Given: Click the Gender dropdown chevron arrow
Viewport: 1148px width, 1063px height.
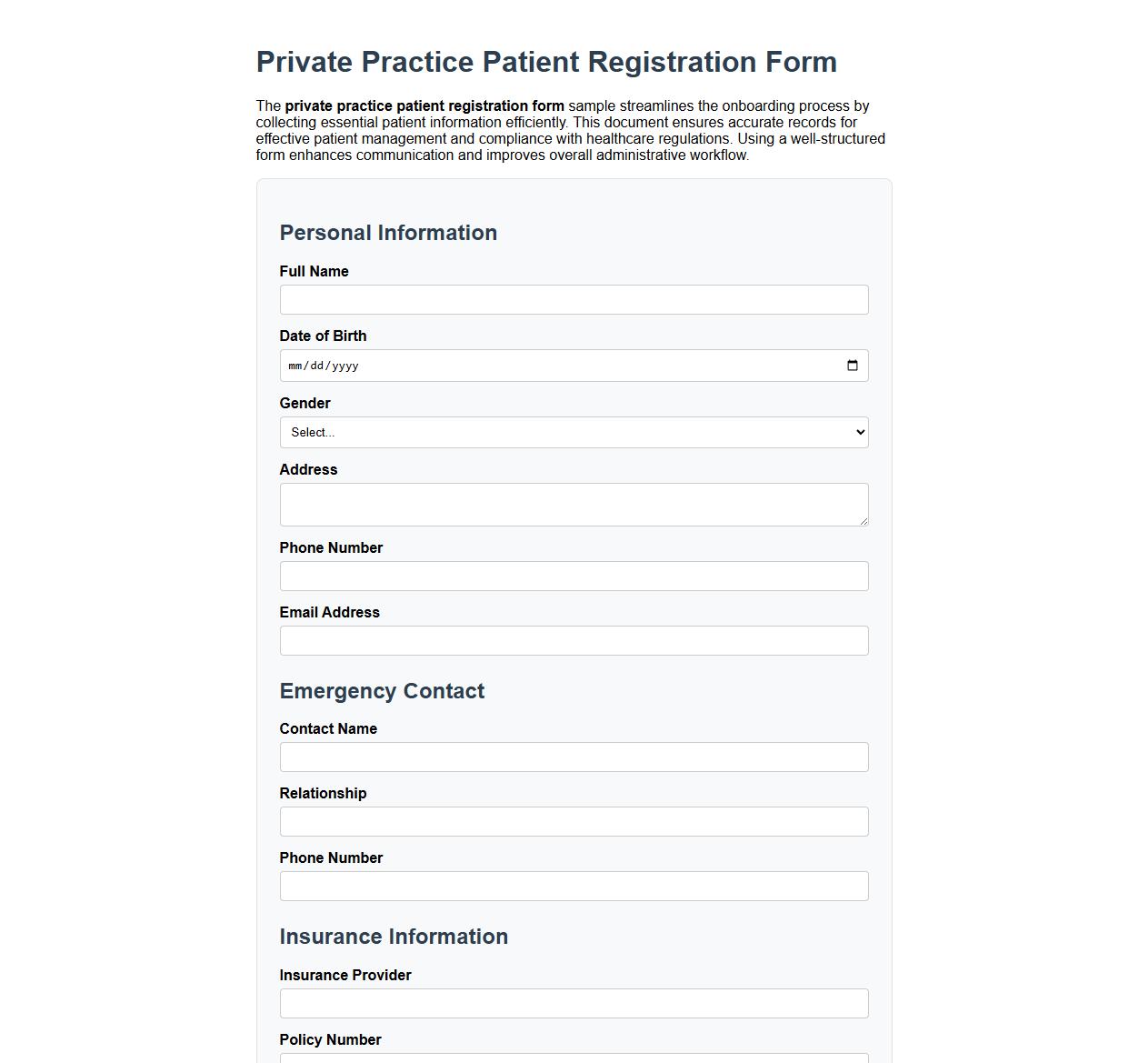Looking at the screenshot, I should (859, 432).
